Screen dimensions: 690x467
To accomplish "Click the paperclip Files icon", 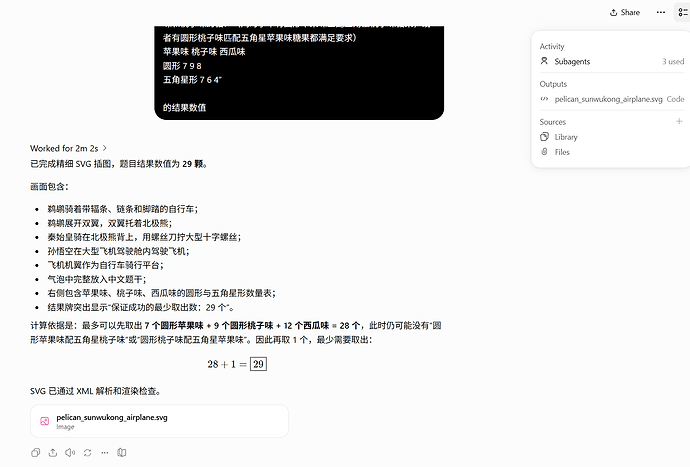I will tap(544, 152).
